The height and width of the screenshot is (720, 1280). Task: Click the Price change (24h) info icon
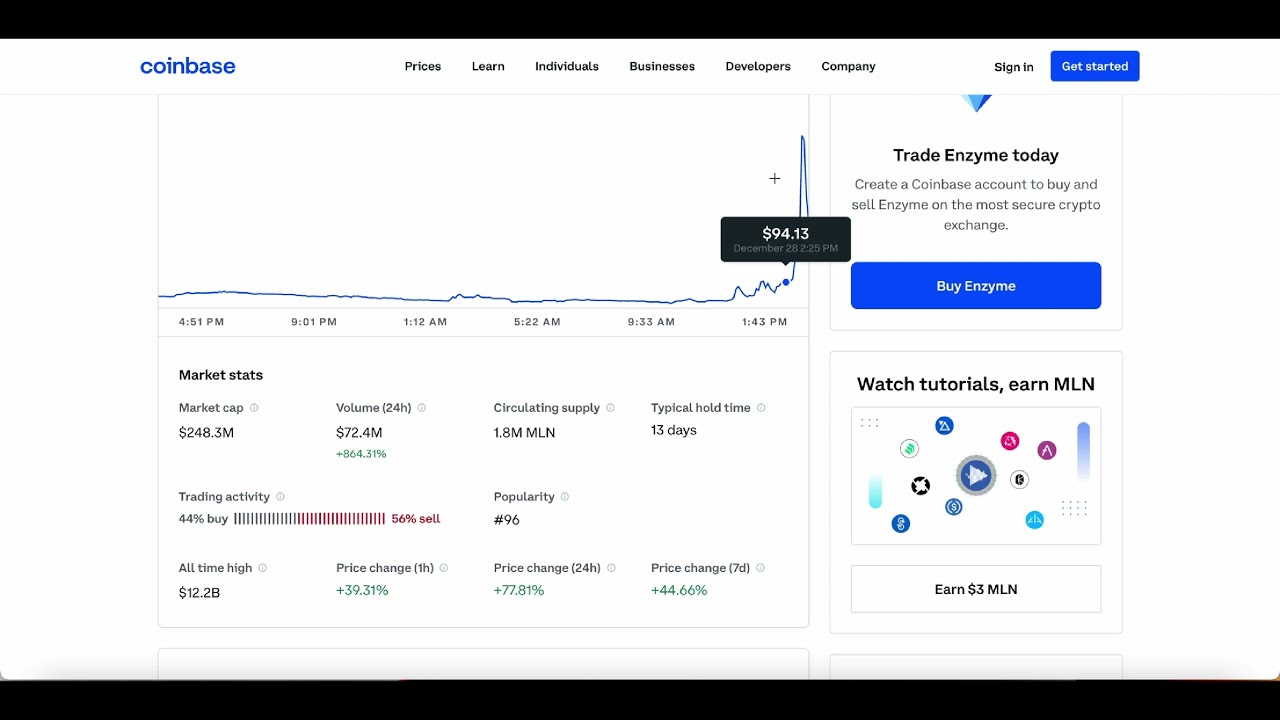611,568
